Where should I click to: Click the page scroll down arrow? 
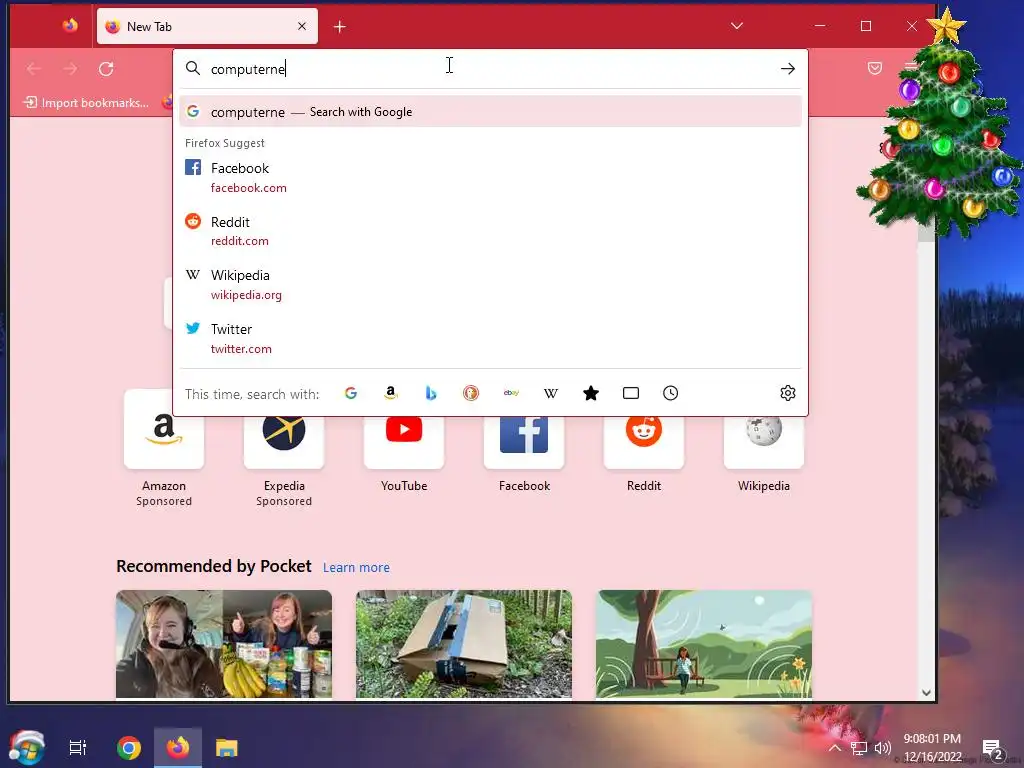point(926,693)
